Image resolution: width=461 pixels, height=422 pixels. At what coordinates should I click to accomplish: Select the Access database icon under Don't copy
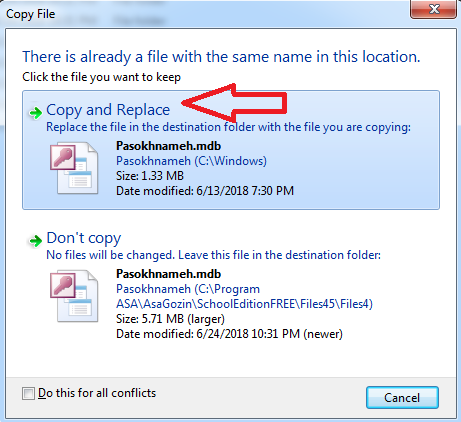point(74,296)
